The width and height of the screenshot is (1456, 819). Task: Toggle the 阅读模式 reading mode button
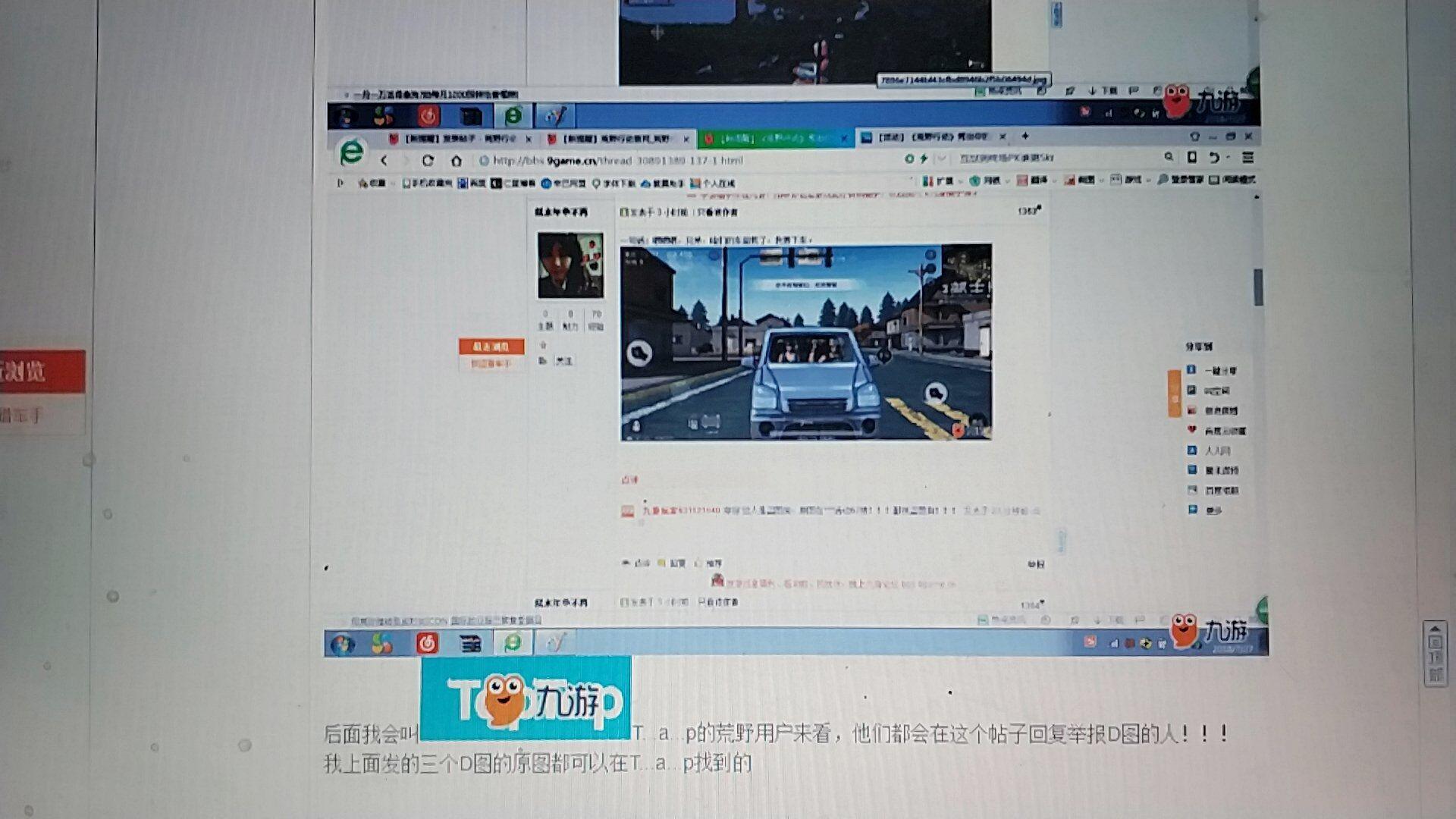click(x=1232, y=180)
